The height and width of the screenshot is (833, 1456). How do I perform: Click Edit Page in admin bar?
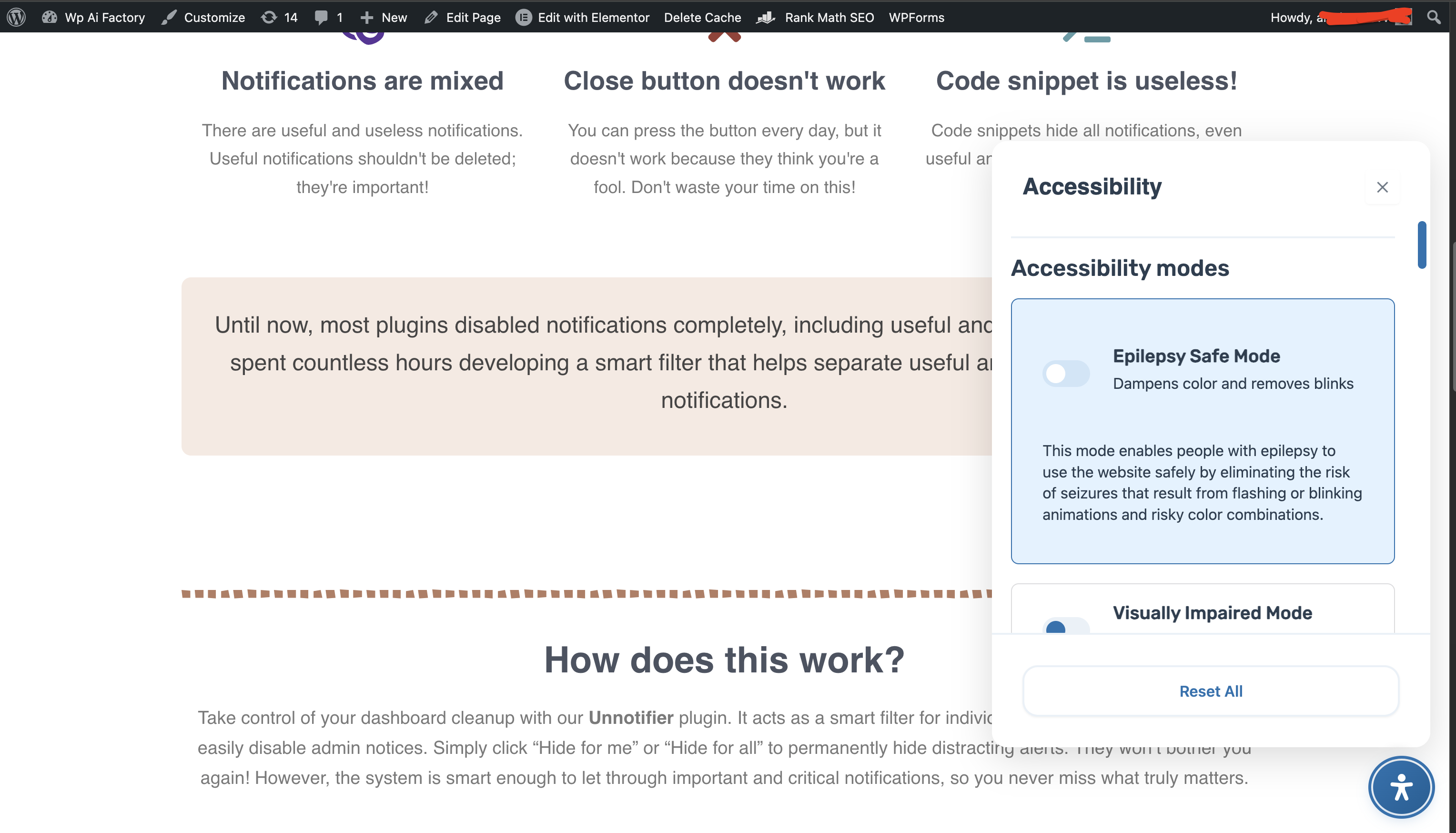point(463,17)
